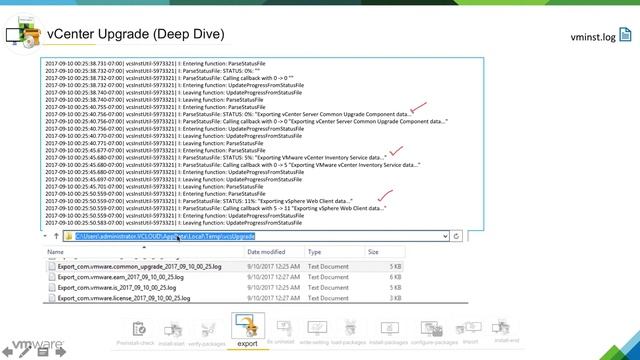Click the vminst.log document icon
Screen dimensions: 640x360
625,35
